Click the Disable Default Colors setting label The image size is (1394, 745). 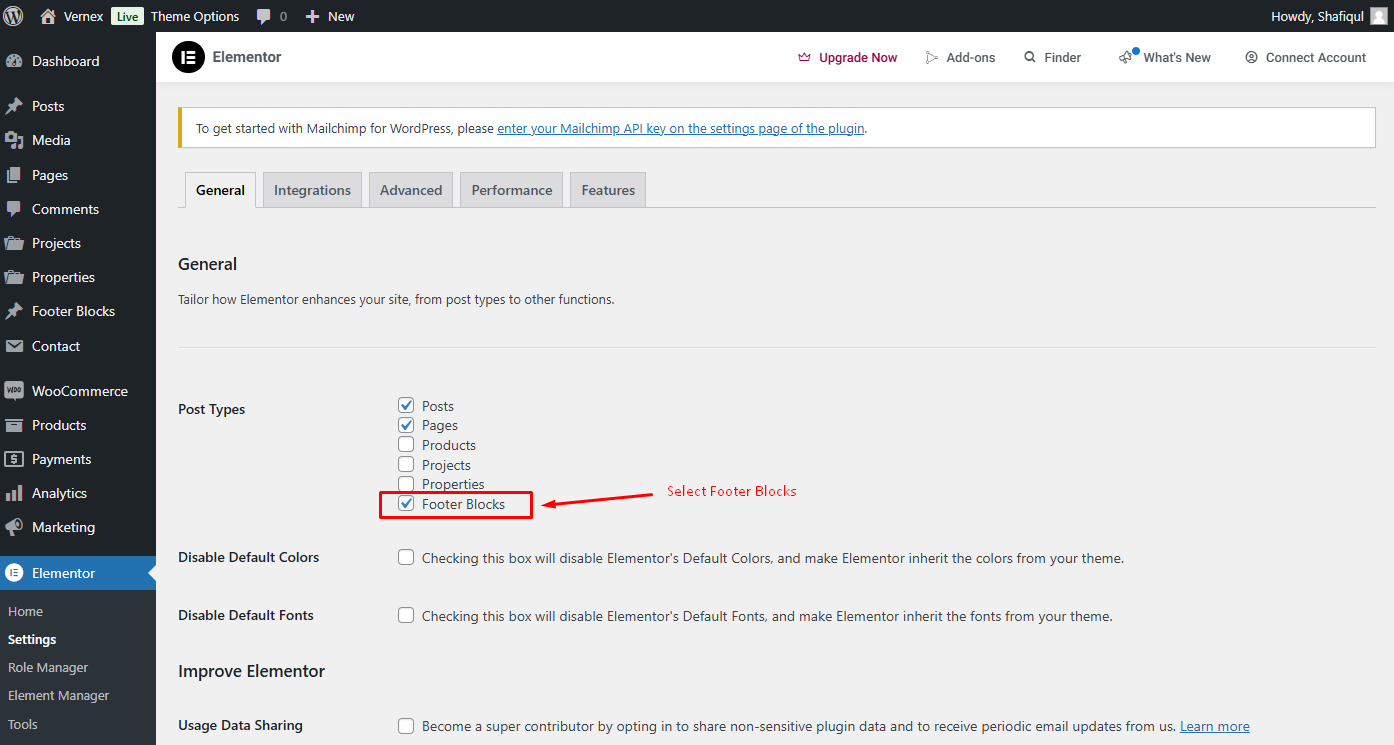(249, 557)
